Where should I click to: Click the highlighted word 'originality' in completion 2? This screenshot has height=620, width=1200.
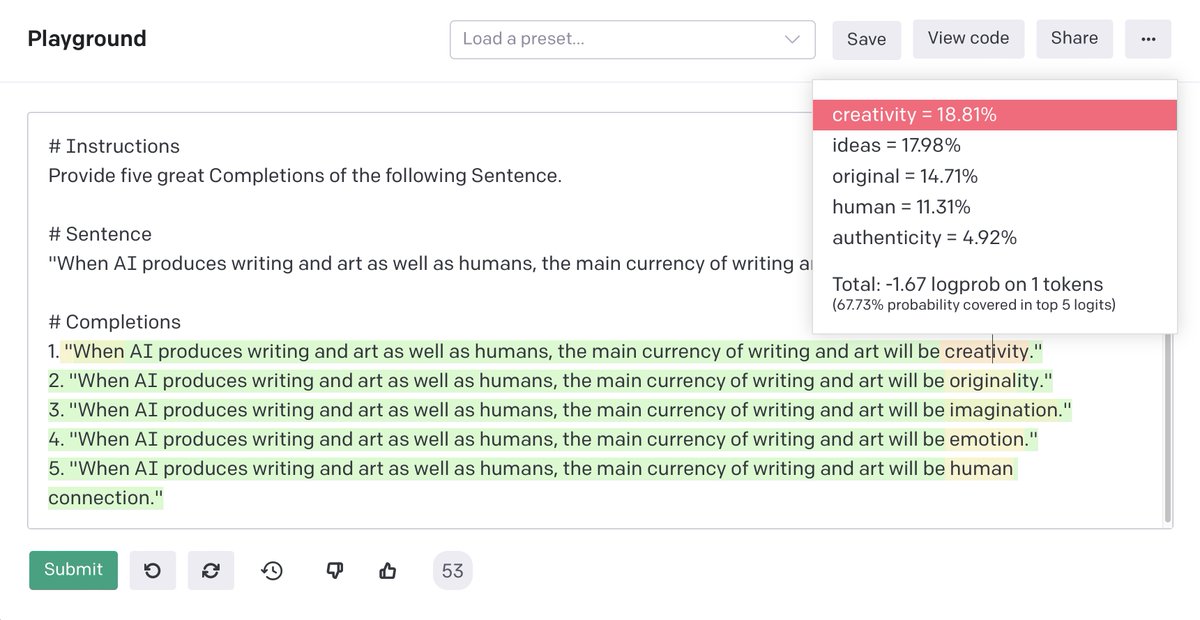click(997, 381)
